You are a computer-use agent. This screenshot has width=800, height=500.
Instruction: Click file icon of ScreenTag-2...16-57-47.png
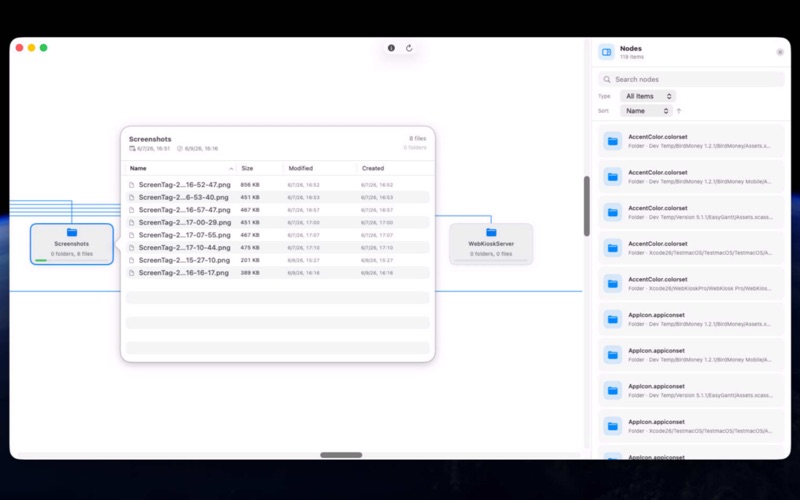[x=132, y=210]
